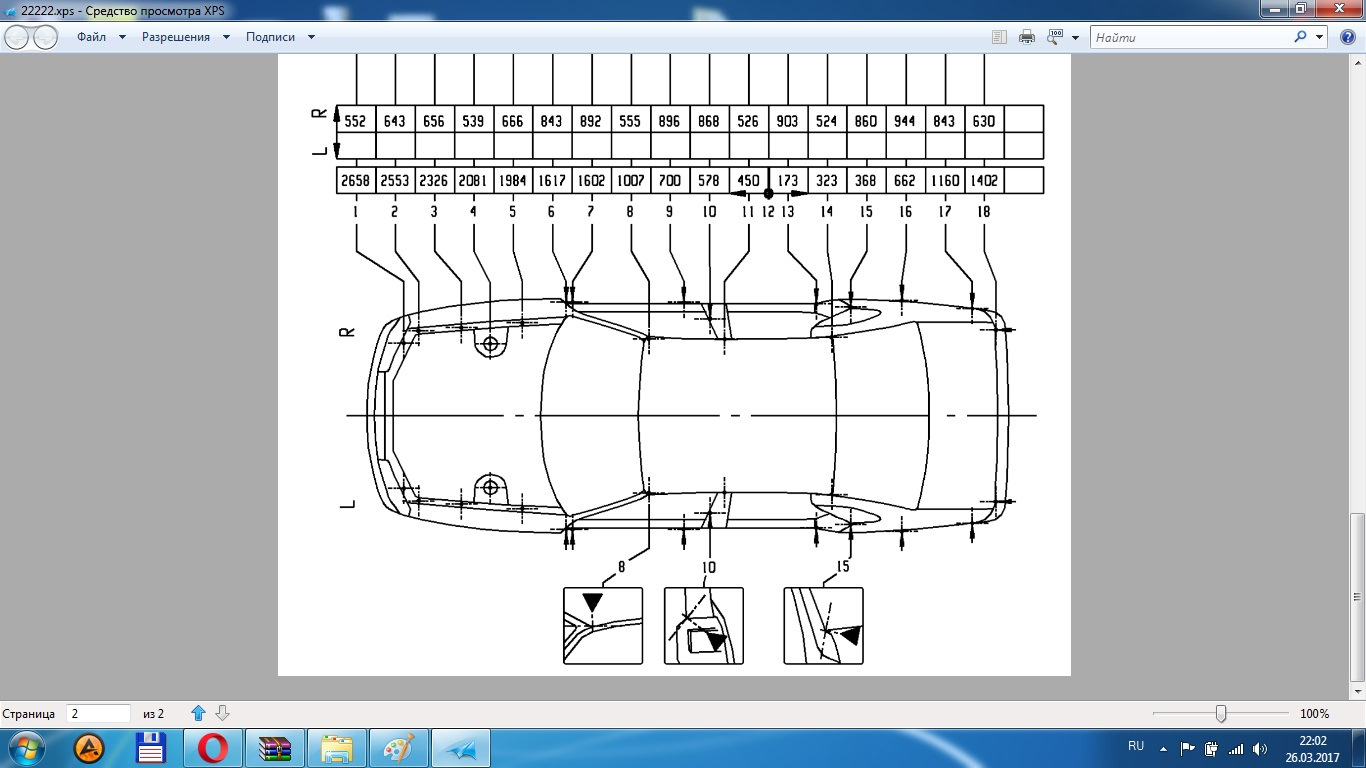This screenshot has height=768, width=1366.
Task: Click the table cell showing 552
Action: [x=357, y=120]
